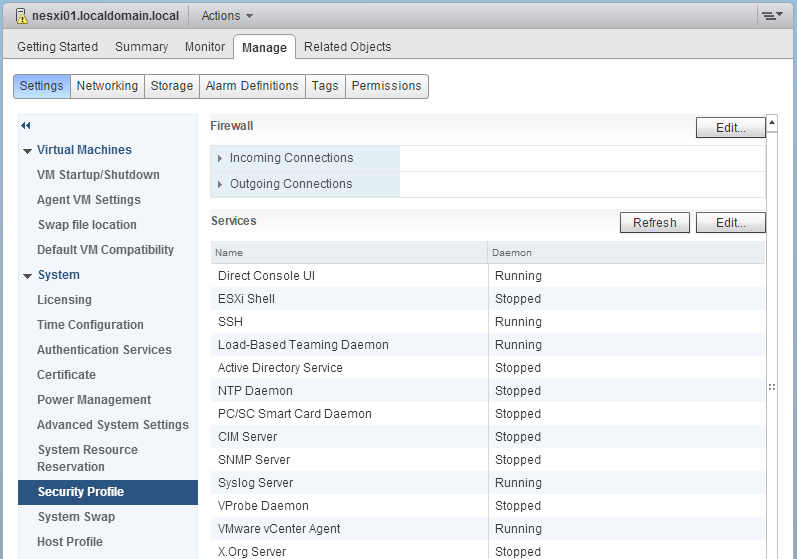Open Time Configuration in the sidebar
The height and width of the screenshot is (559, 797).
click(x=90, y=325)
